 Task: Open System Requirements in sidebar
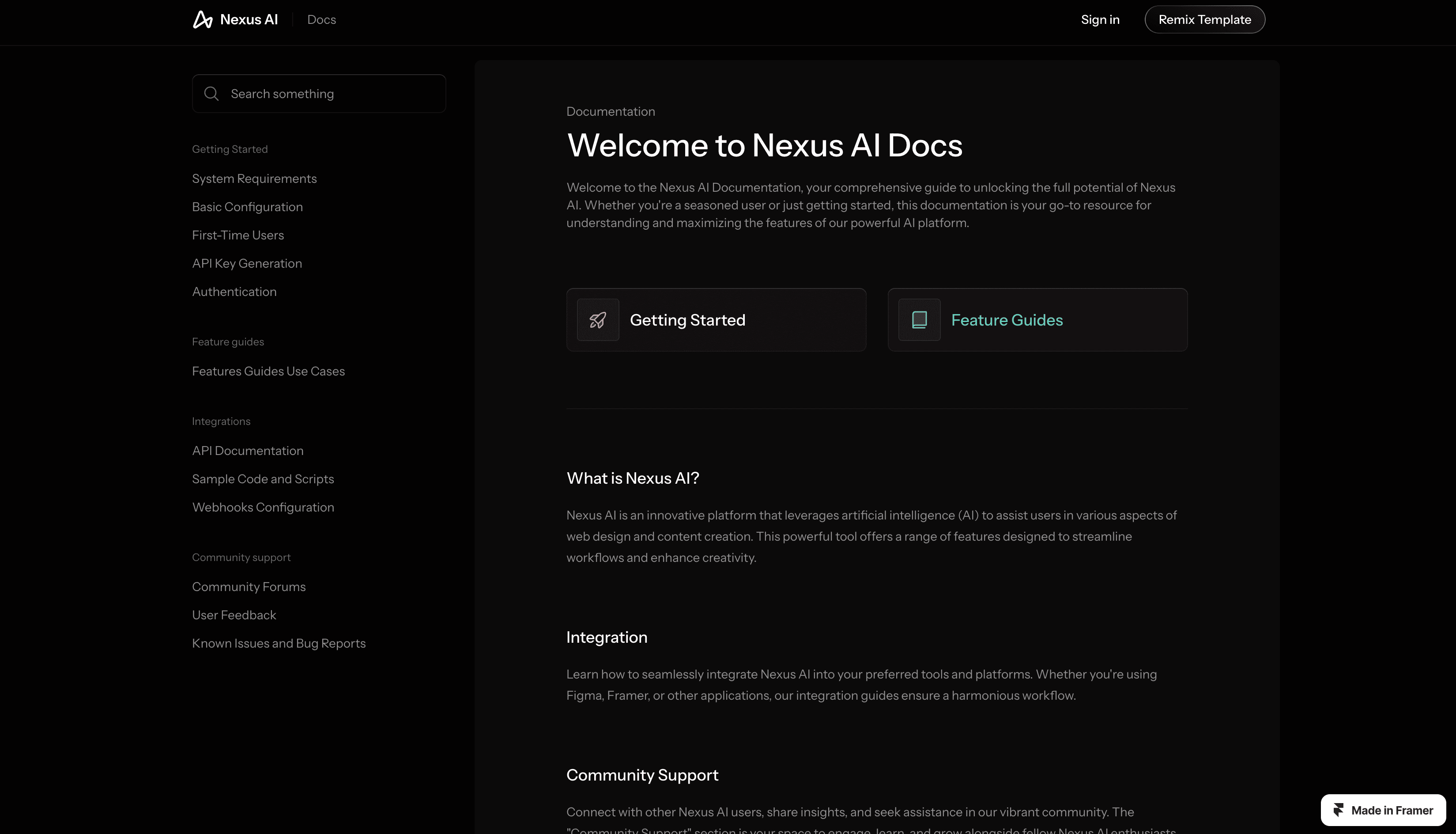click(x=254, y=179)
